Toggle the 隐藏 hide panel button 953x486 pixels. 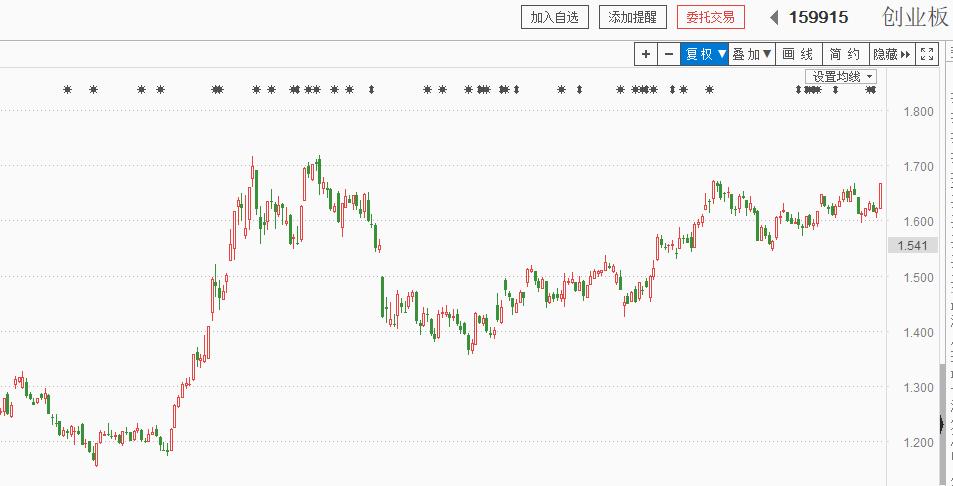[x=891, y=54]
